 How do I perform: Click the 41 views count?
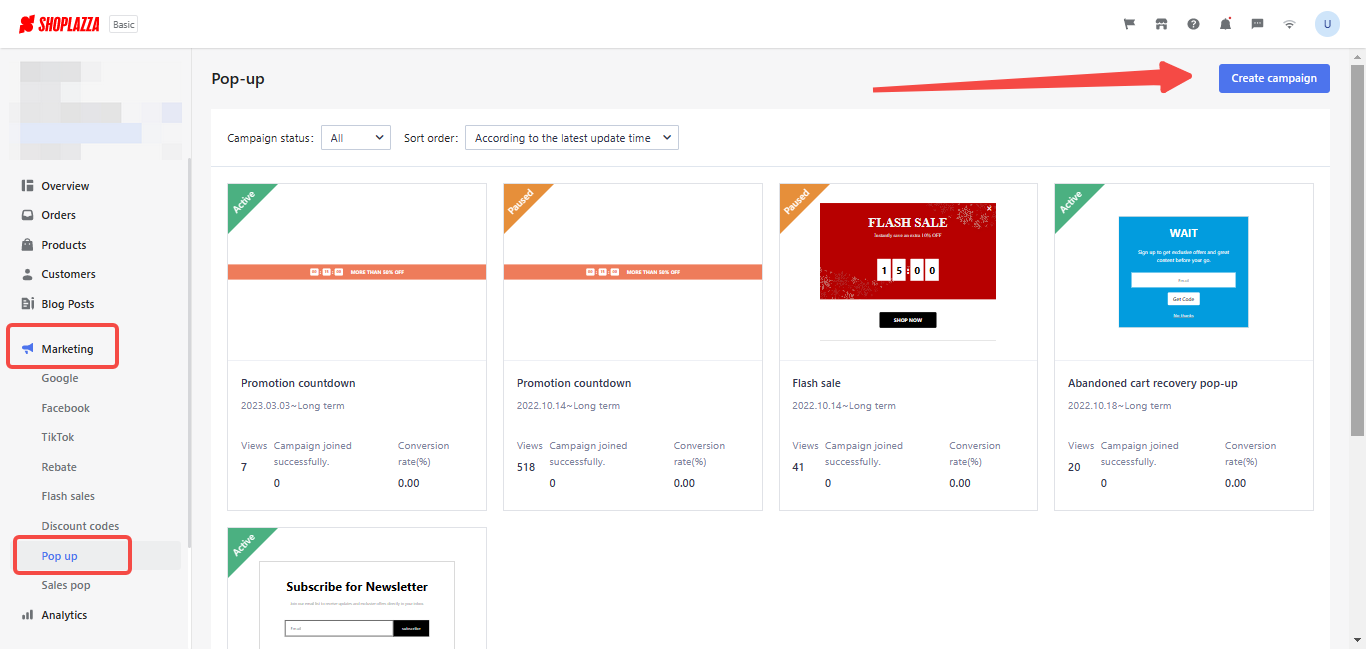click(798, 467)
